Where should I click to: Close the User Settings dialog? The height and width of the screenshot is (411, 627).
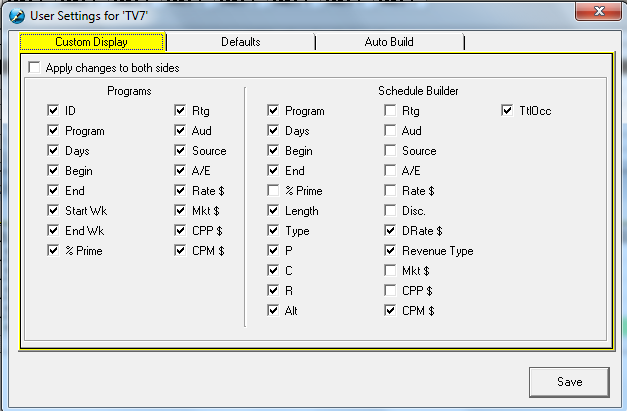click(x=598, y=11)
